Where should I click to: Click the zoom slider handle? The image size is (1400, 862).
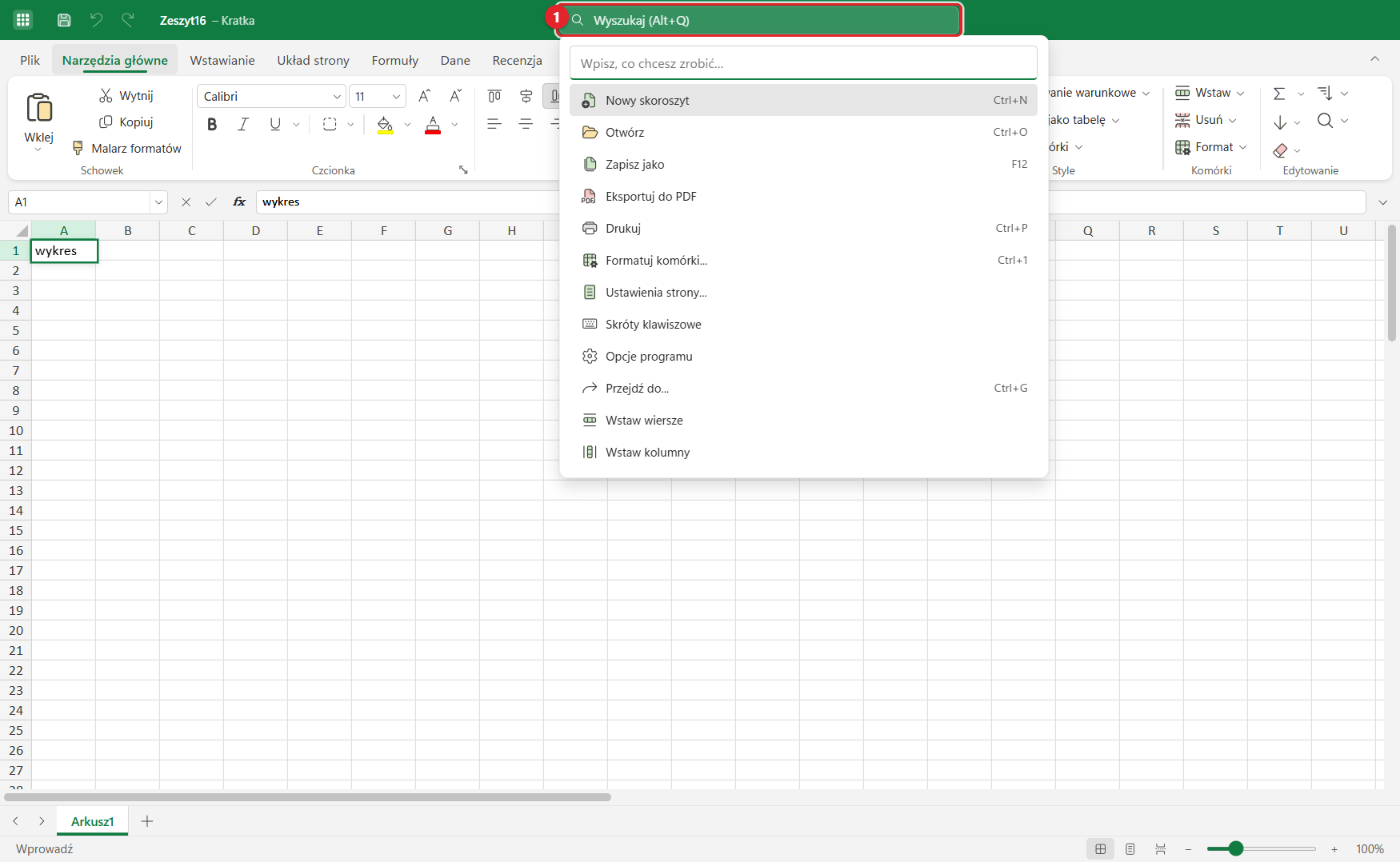[1236, 848]
